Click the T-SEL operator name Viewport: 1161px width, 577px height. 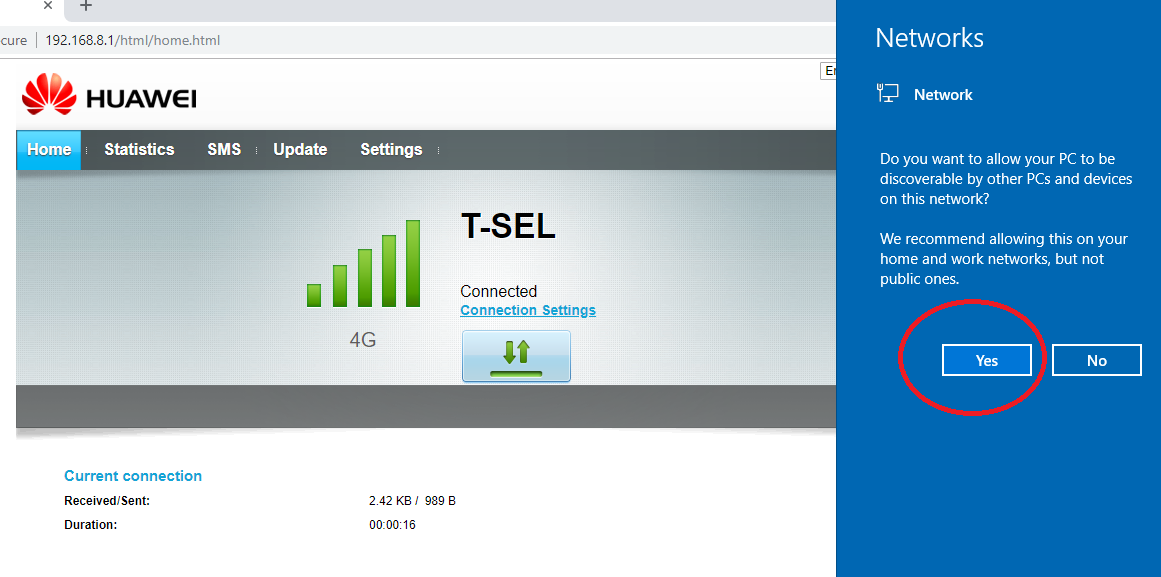pyautogui.click(x=508, y=226)
